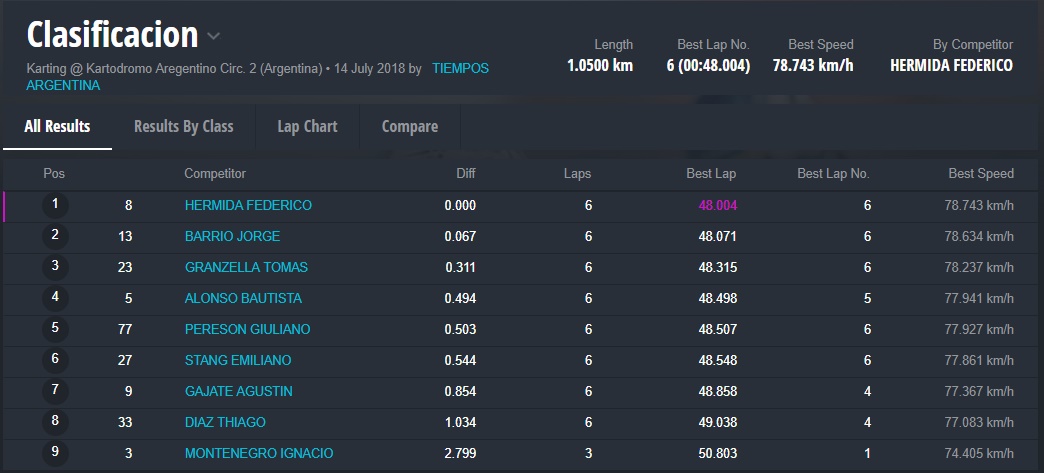
Task: Click the Best Lap column header
Action: [x=711, y=173]
